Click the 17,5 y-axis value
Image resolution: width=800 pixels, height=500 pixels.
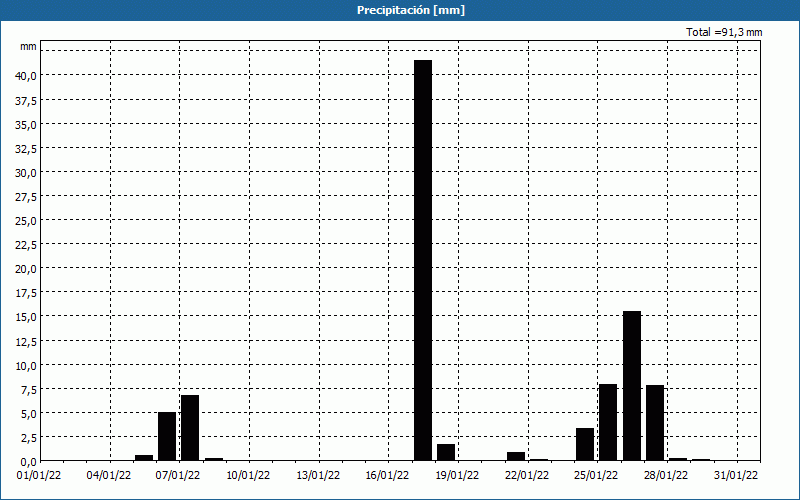pos(26,293)
